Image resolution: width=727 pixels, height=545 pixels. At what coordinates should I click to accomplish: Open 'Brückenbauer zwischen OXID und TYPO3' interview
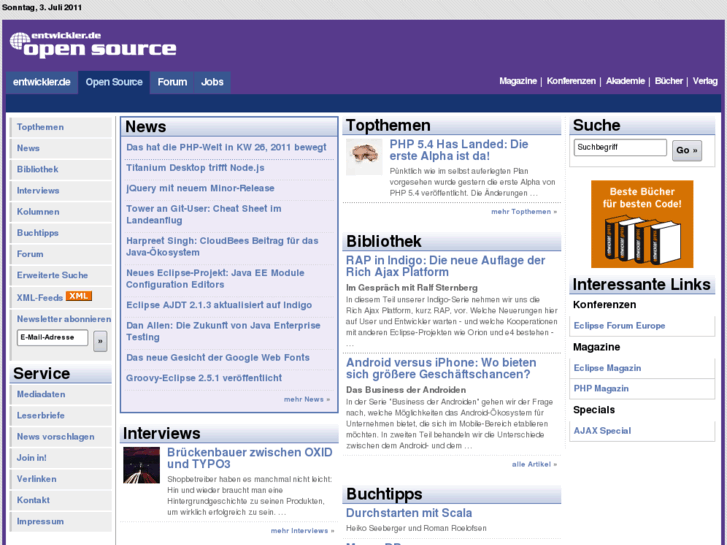pyautogui.click(x=250, y=458)
